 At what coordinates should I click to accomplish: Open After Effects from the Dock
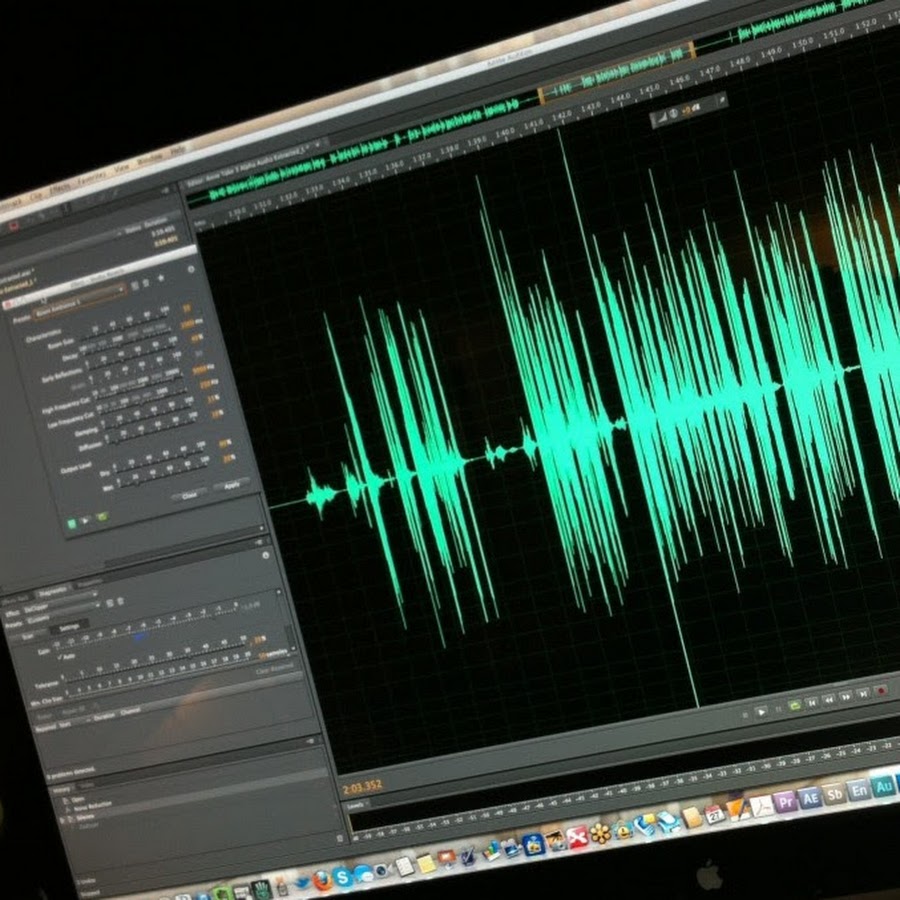pyautogui.click(x=810, y=797)
